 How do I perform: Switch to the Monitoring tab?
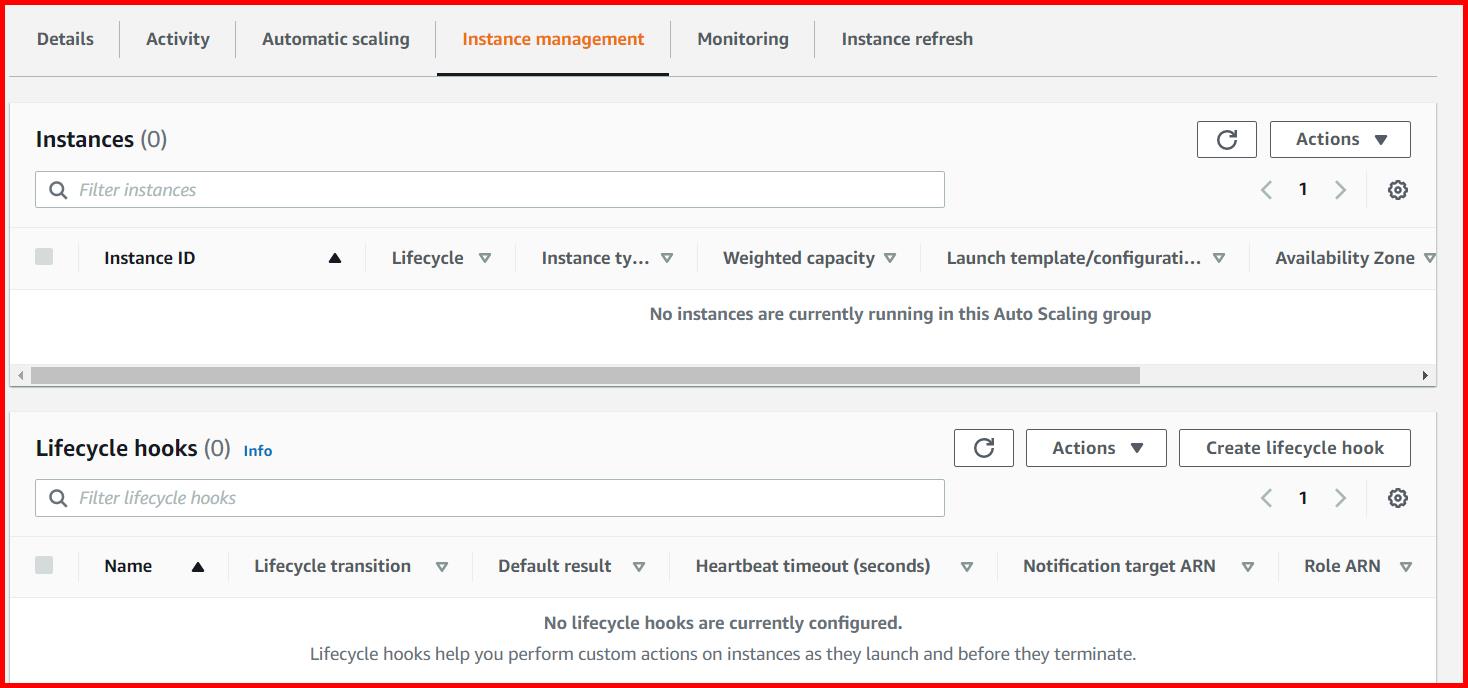742,38
